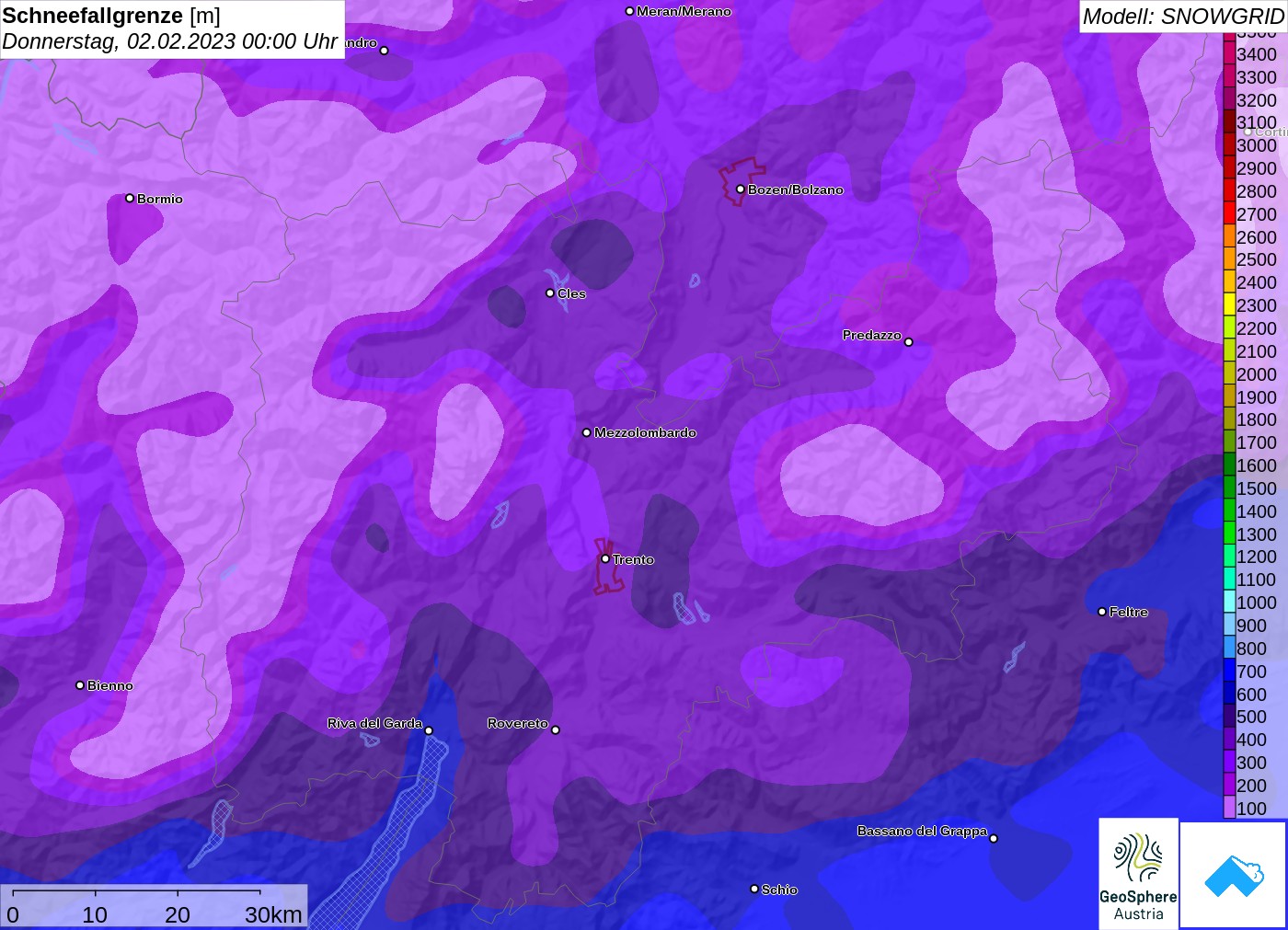Click the Bienno marker dot
This screenshot has width=1288, height=930.
pyautogui.click(x=80, y=685)
